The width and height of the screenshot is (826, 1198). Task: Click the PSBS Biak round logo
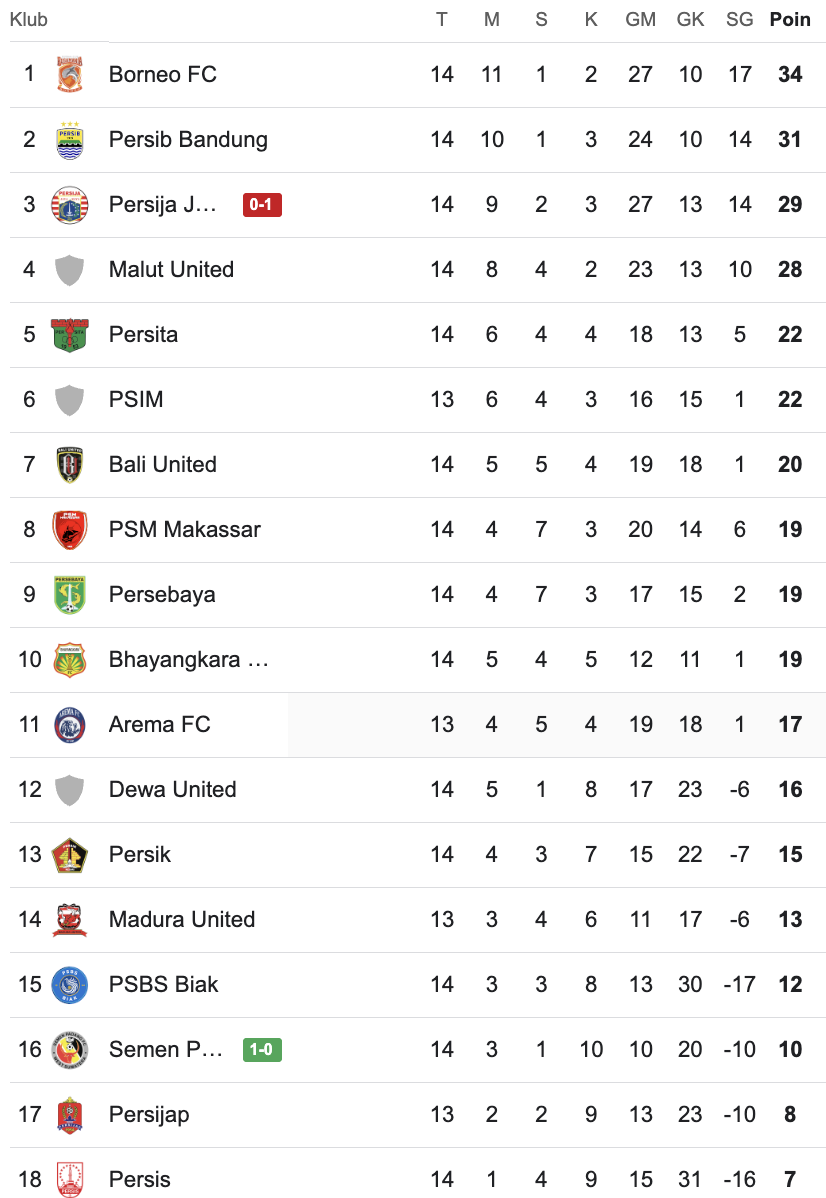point(69,985)
